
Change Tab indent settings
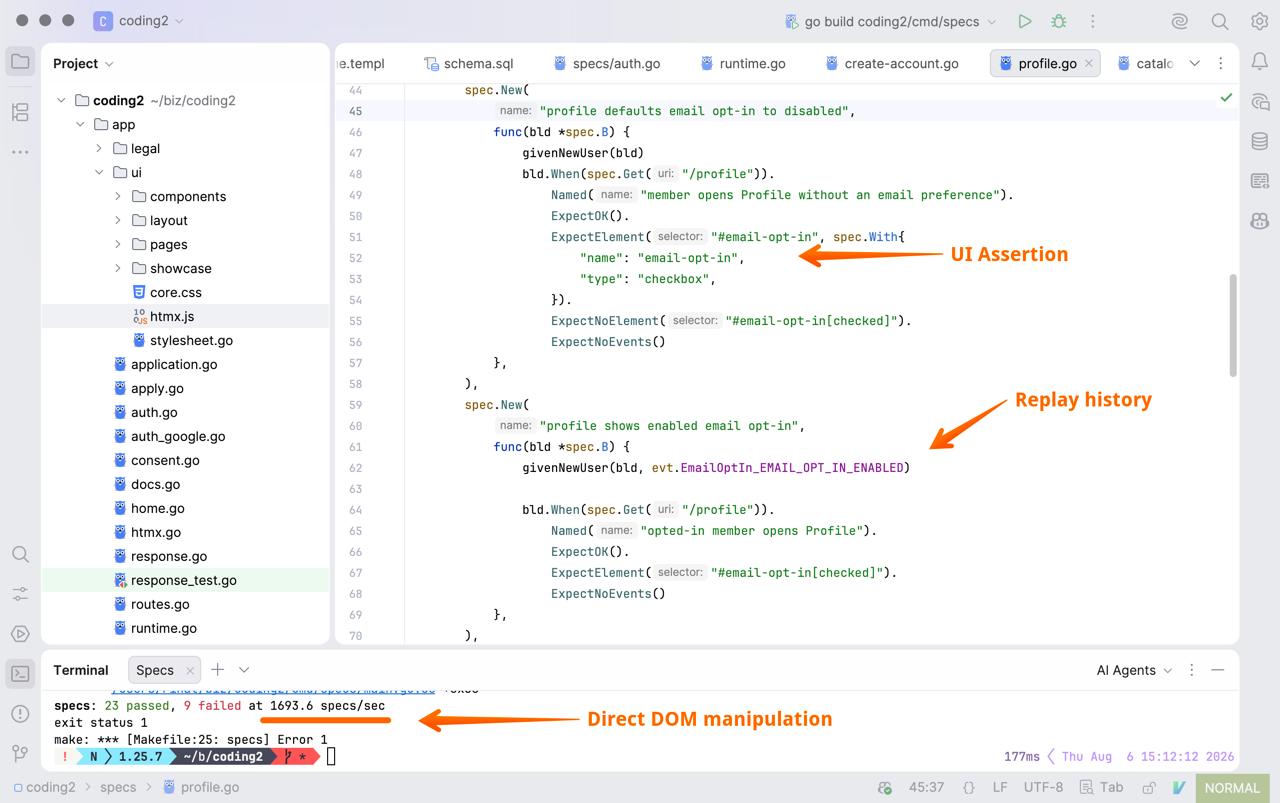[x=1103, y=787]
